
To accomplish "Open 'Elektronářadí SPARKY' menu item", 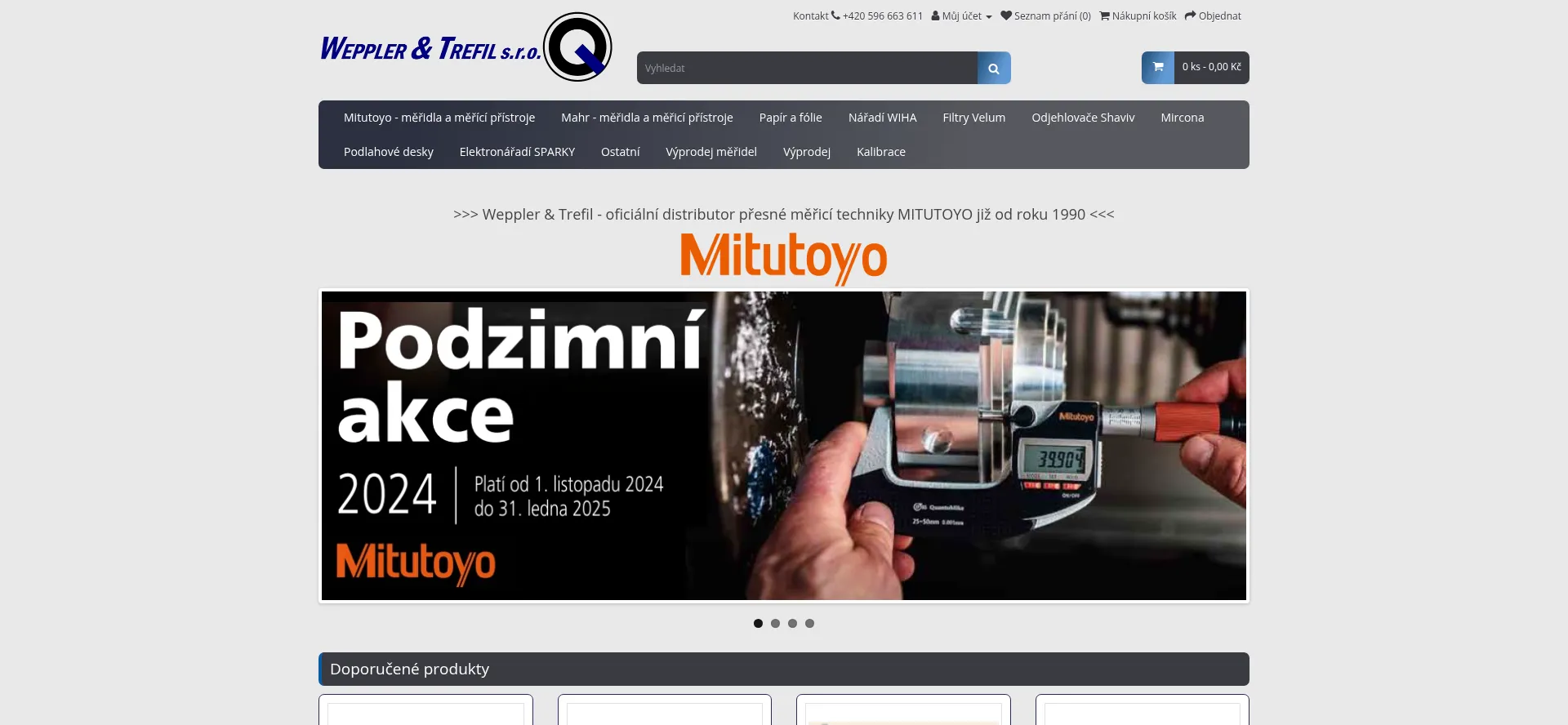I will click(x=517, y=152).
